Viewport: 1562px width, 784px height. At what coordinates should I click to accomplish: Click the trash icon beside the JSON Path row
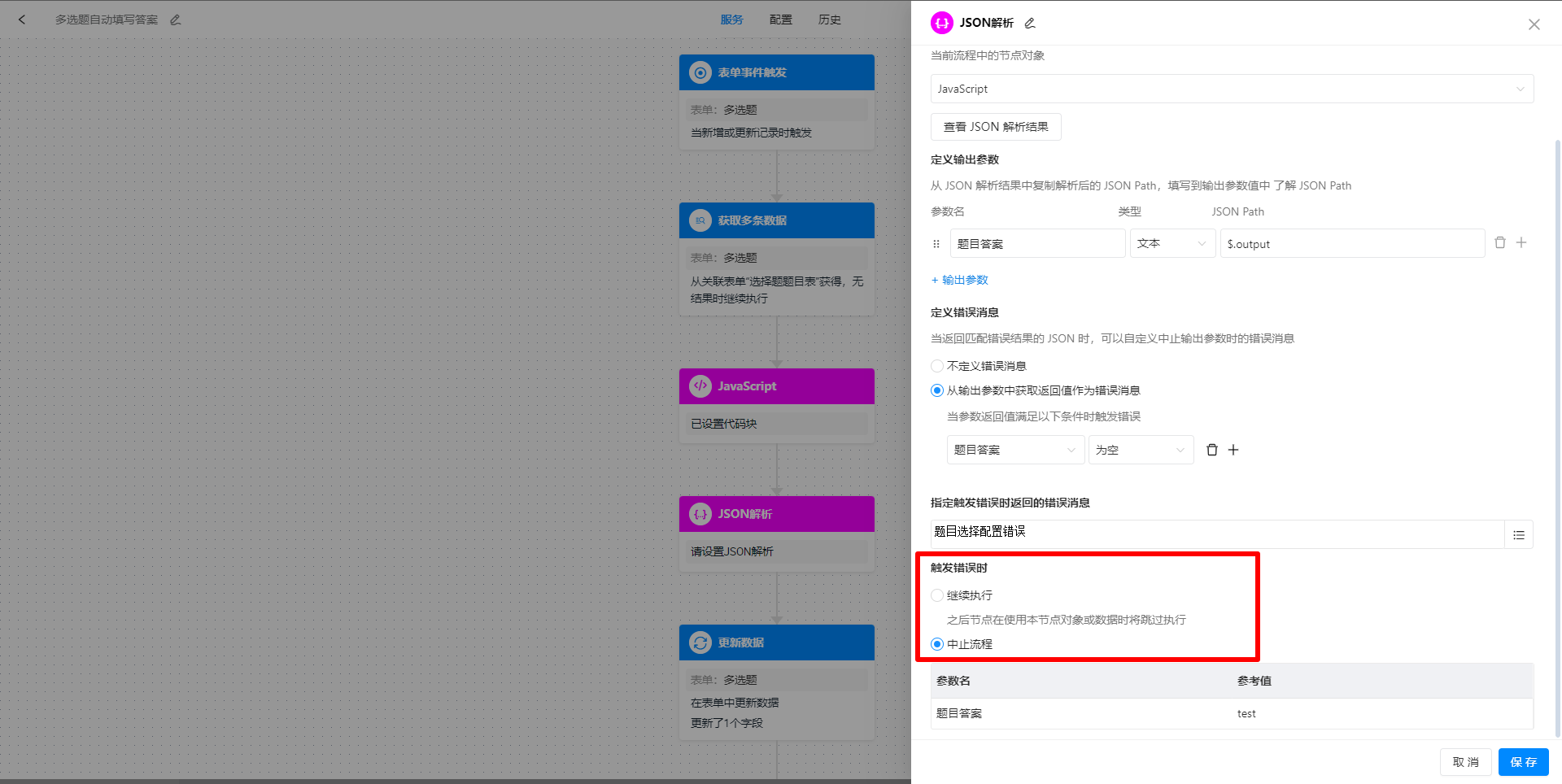tap(1500, 242)
